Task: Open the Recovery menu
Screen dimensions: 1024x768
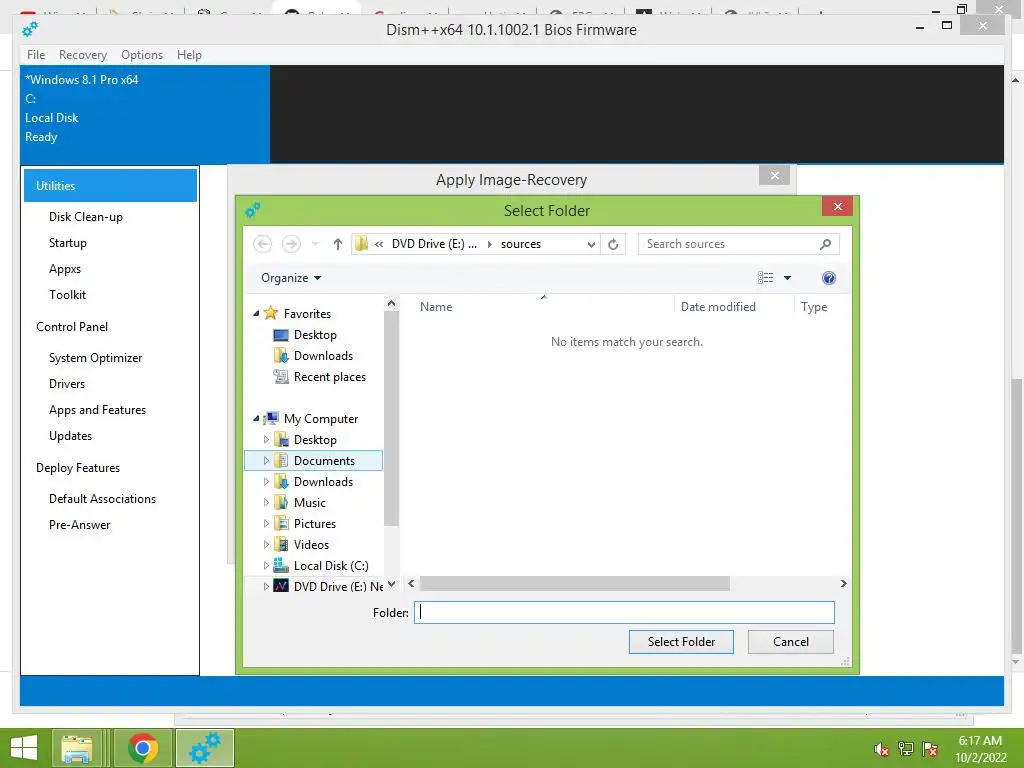Action: click(x=83, y=55)
